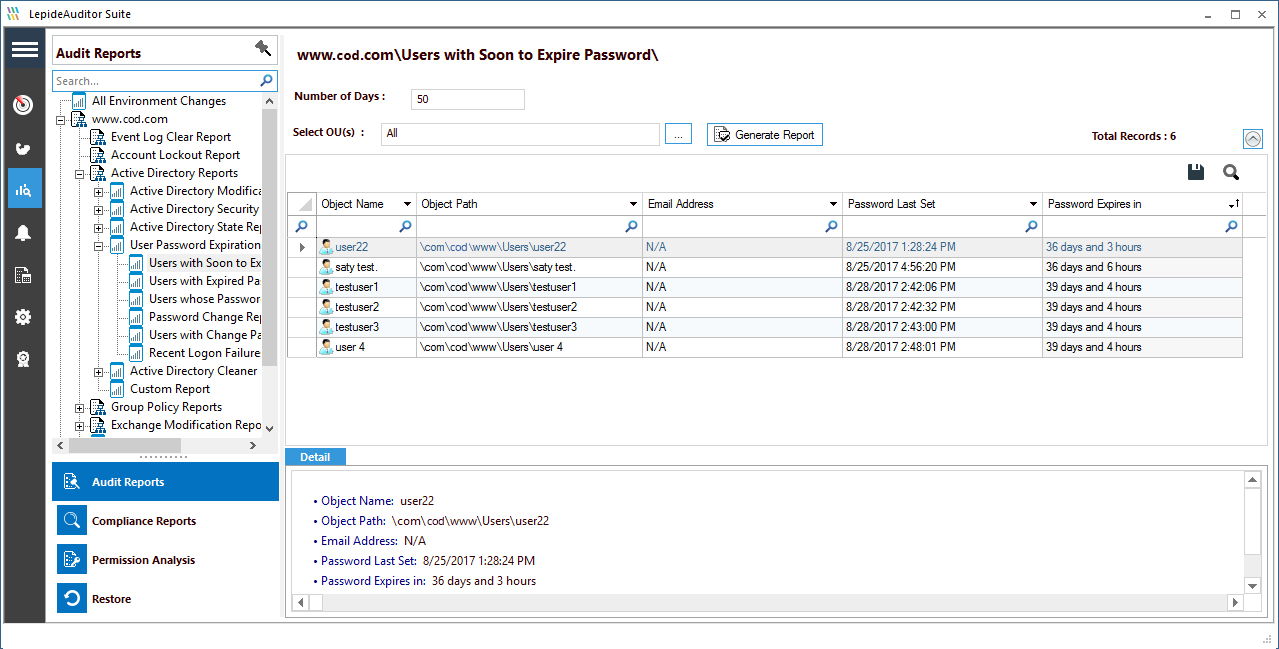Open the Compliance Reports section

(165, 521)
